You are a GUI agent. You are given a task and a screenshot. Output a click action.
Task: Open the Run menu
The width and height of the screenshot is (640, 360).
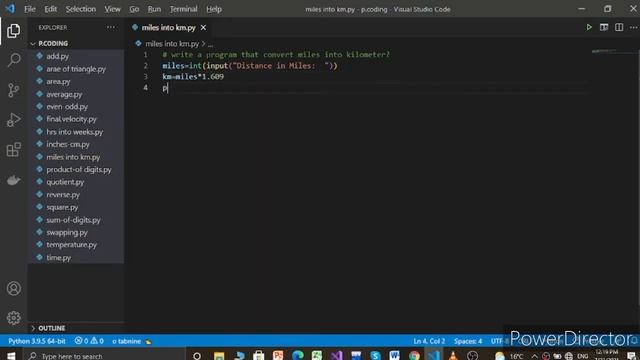(154, 9)
